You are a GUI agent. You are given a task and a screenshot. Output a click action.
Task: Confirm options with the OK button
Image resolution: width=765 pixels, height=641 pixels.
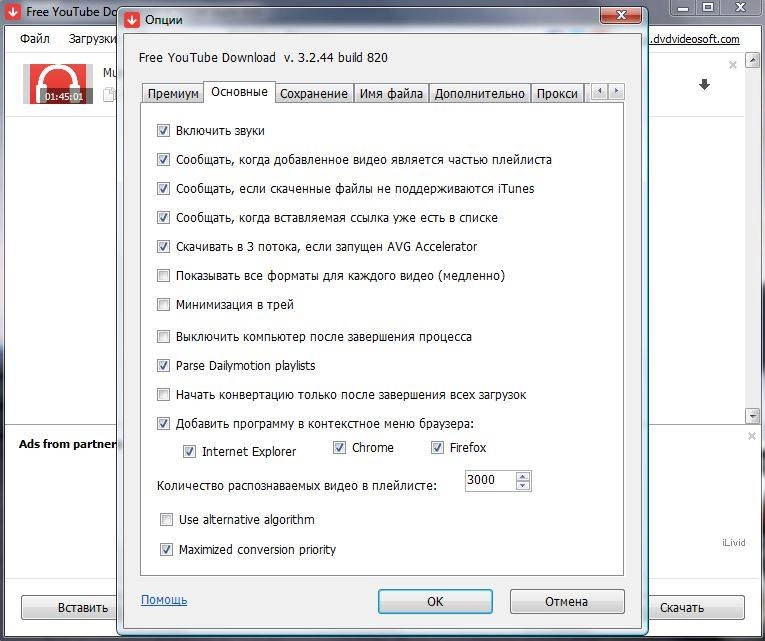435,601
